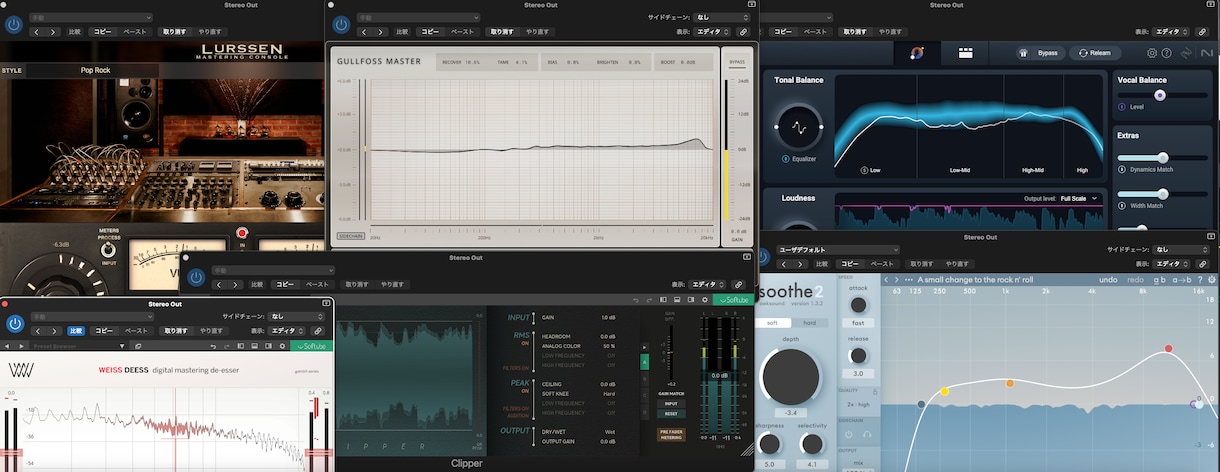
Task: Open sidechain dropdown in Weiss Deess window
Action: [x=297, y=316]
